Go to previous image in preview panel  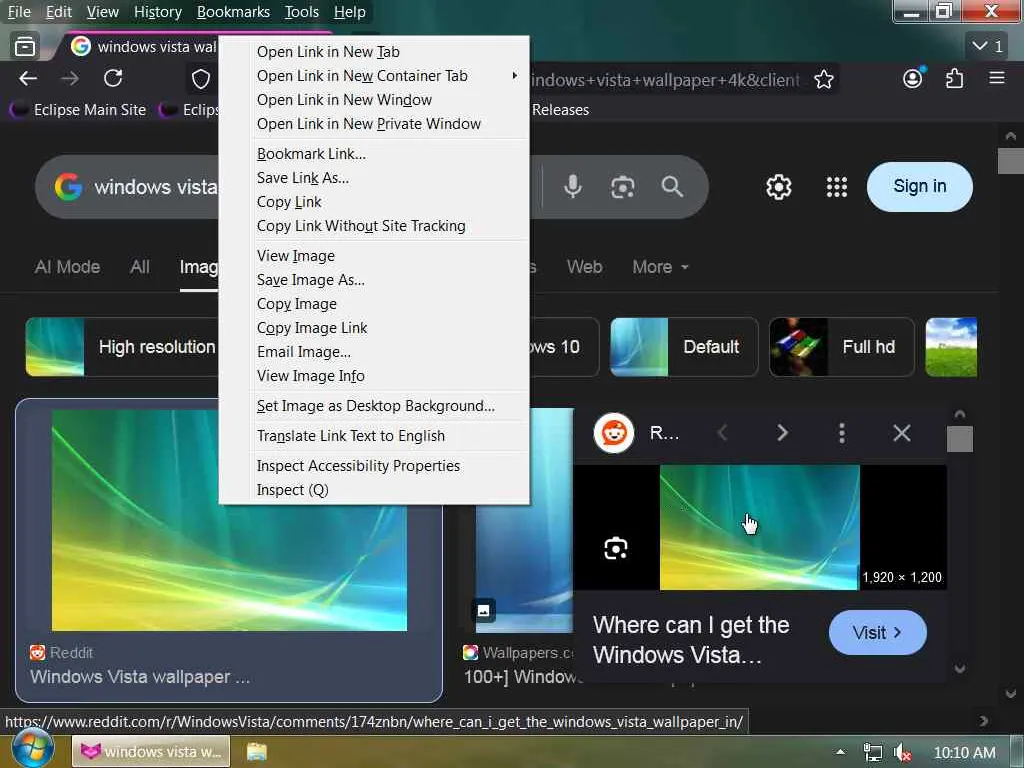pyautogui.click(x=722, y=432)
